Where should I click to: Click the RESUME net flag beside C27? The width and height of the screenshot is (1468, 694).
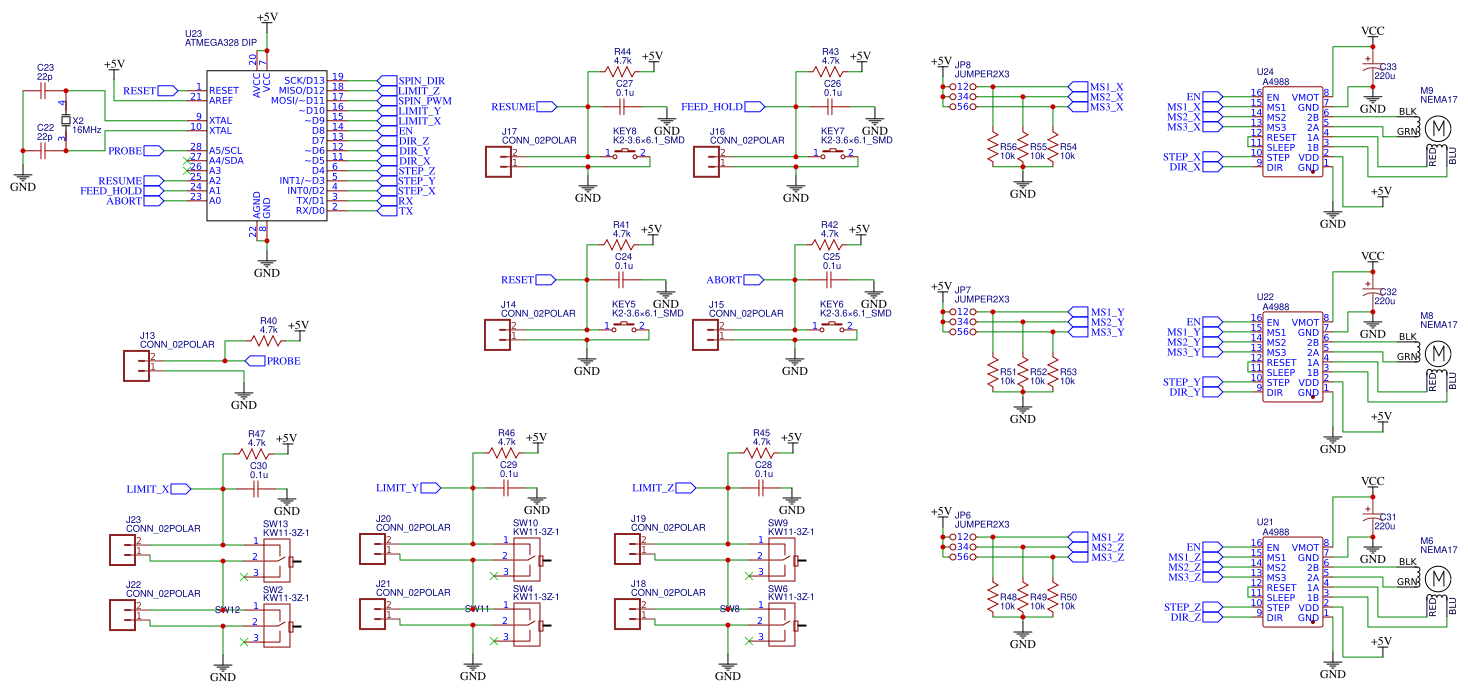[526, 106]
